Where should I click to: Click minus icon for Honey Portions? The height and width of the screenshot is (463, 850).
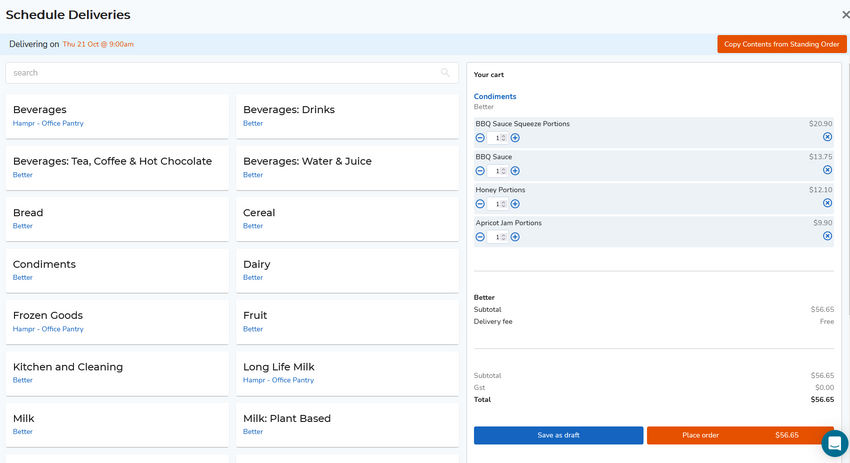pyautogui.click(x=480, y=204)
